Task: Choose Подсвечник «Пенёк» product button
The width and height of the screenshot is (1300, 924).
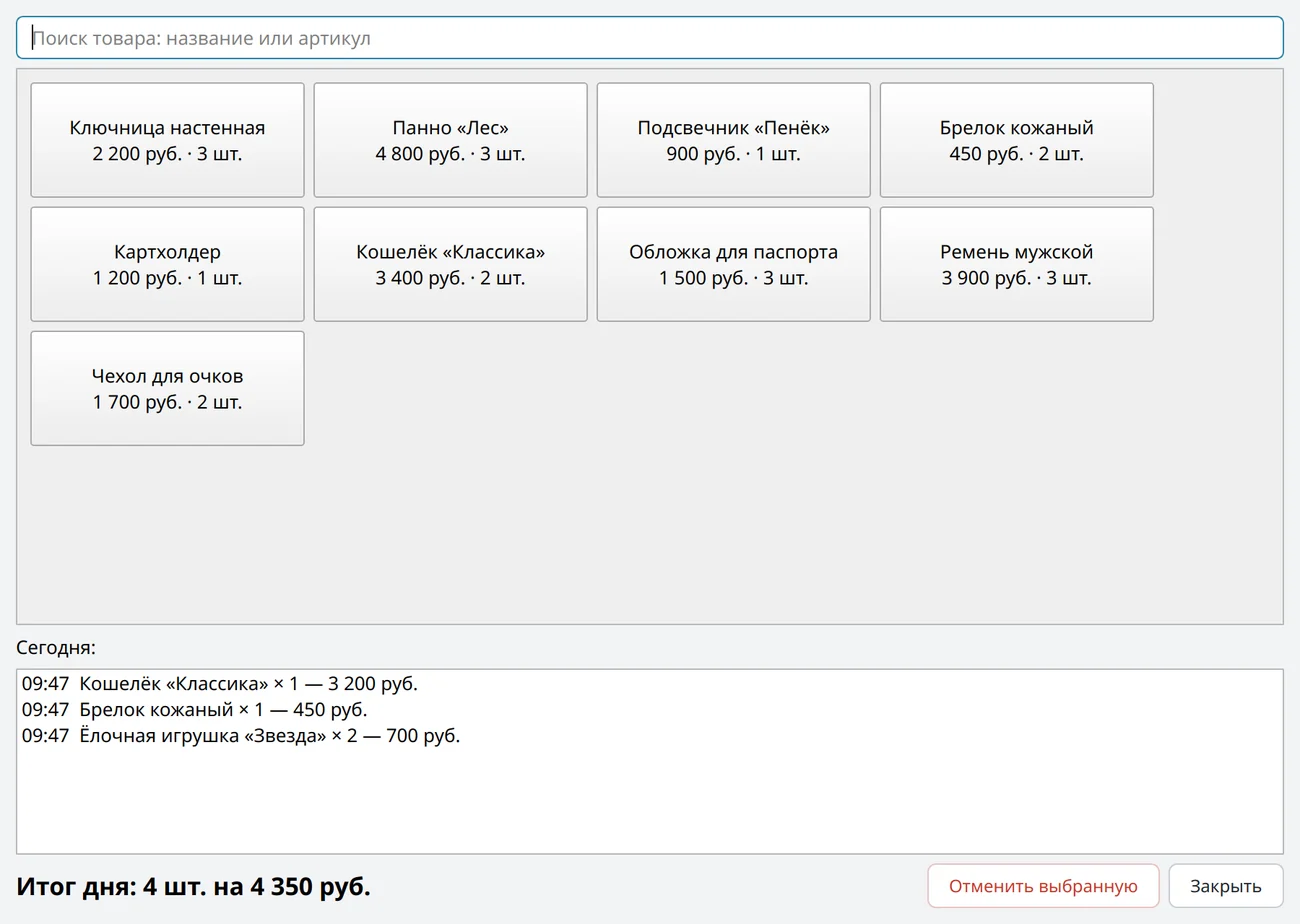Action: pyautogui.click(x=733, y=140)
